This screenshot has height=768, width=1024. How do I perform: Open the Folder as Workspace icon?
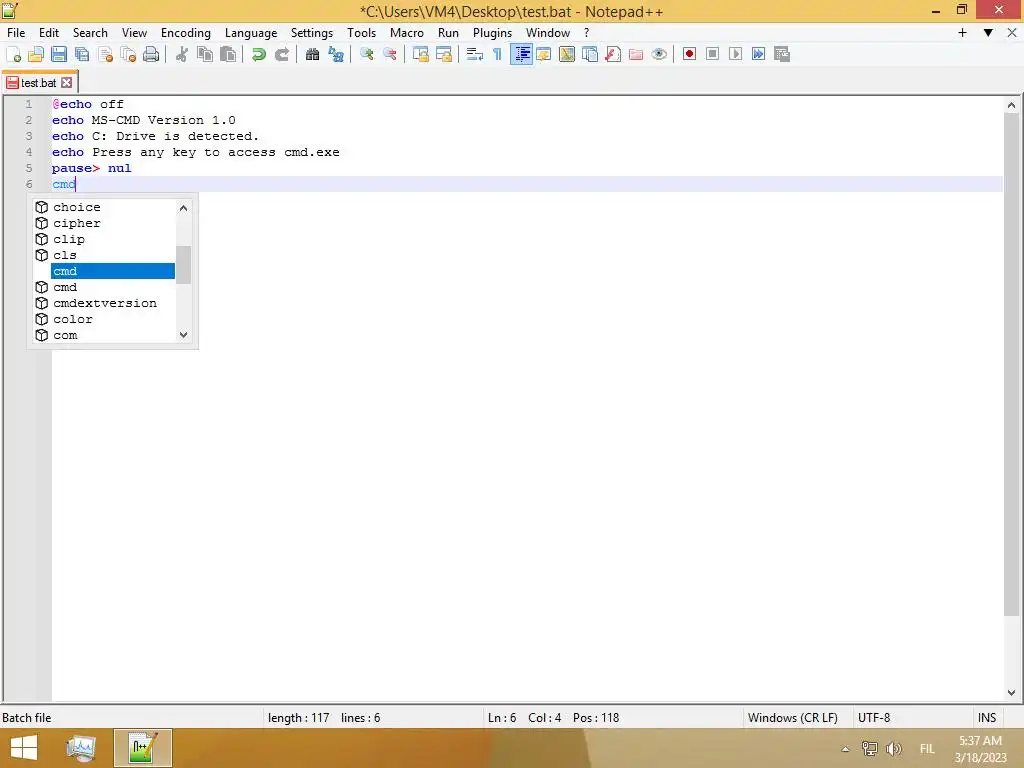[635, 54]
